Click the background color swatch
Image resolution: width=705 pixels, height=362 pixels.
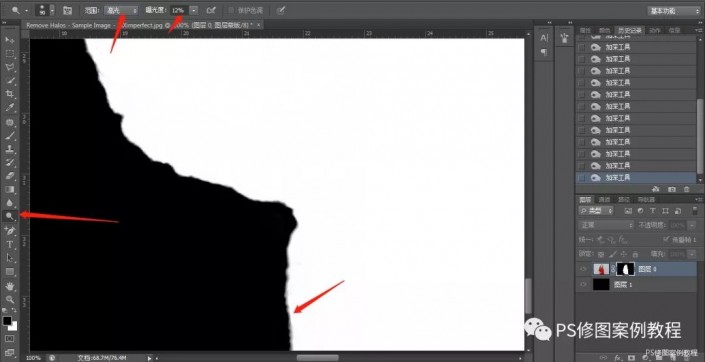coord(13,326)
